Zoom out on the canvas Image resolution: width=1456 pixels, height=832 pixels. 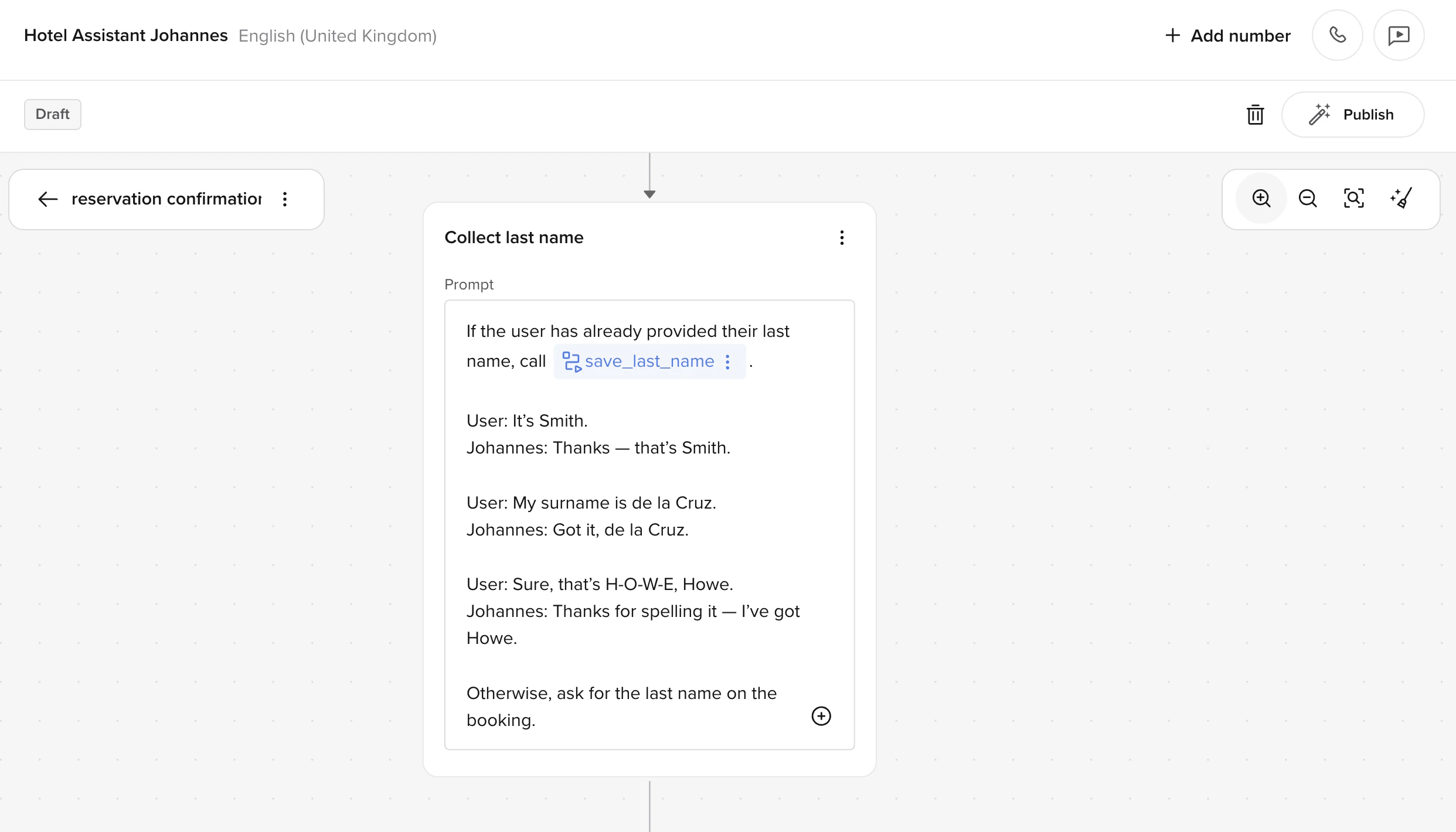pos(1308,199)
